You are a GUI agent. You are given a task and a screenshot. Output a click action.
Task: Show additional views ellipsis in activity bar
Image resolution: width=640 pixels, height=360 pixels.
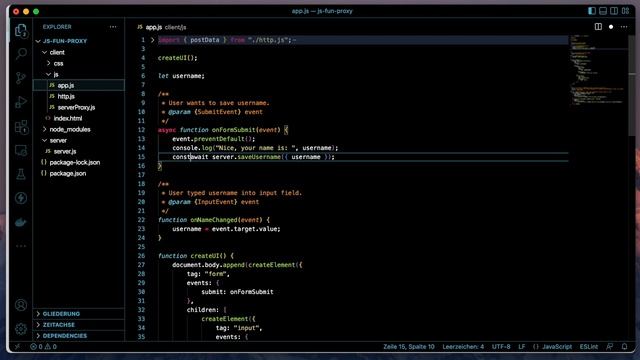click(x=21, y=246)
